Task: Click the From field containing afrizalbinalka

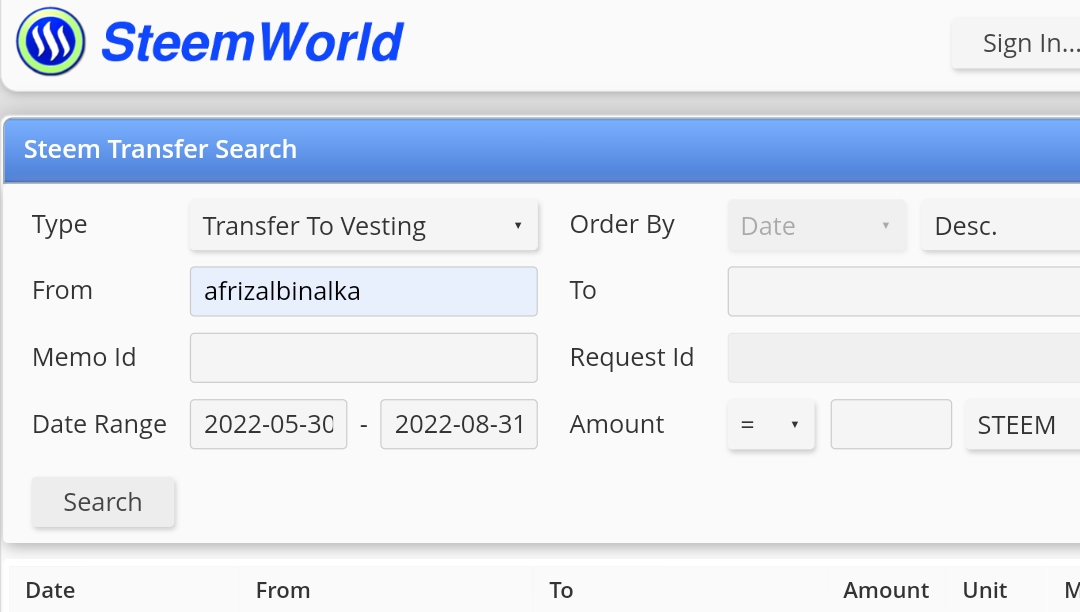Action: pyautogui.click(x=364, y=291)
